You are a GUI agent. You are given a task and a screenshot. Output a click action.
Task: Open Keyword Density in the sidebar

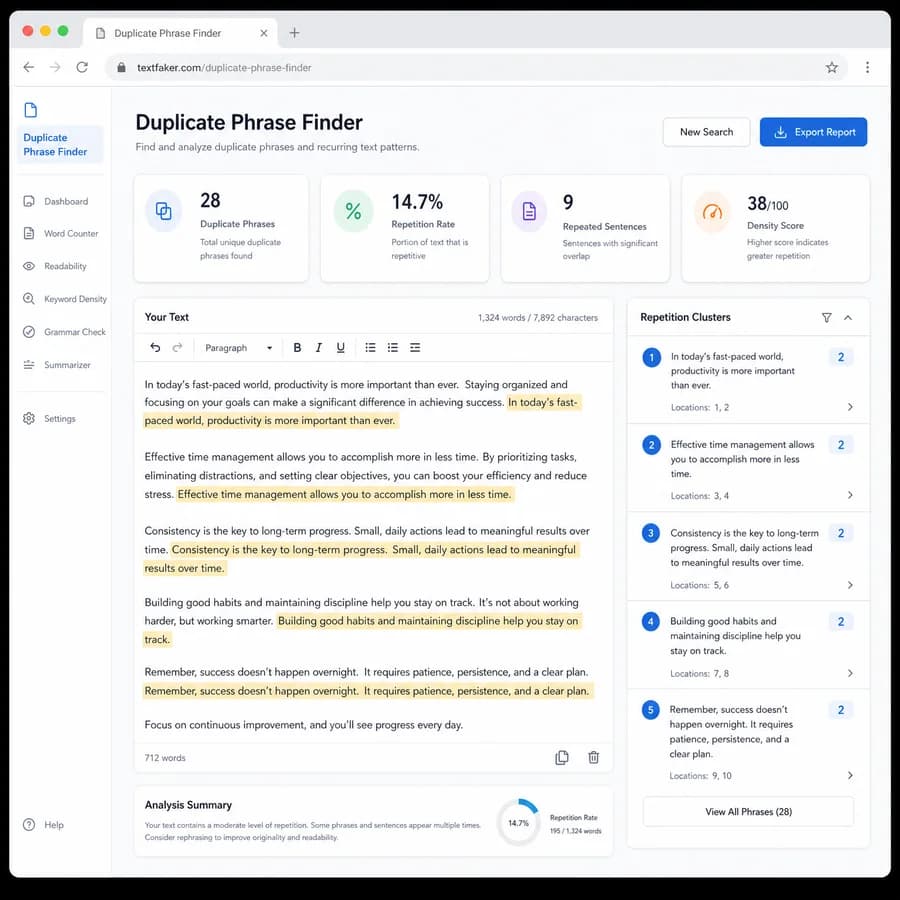pos(63,299)
